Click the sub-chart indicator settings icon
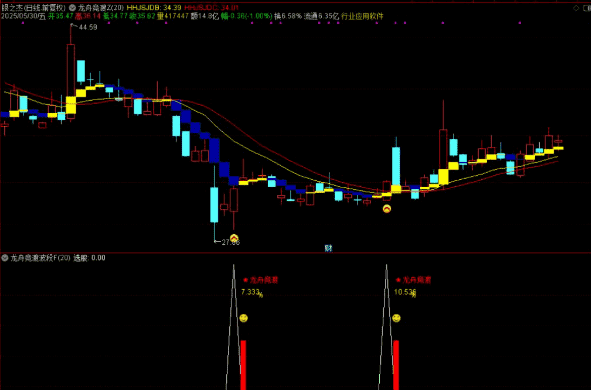Screen dimensions: 591x390 [x=5, y=258]
